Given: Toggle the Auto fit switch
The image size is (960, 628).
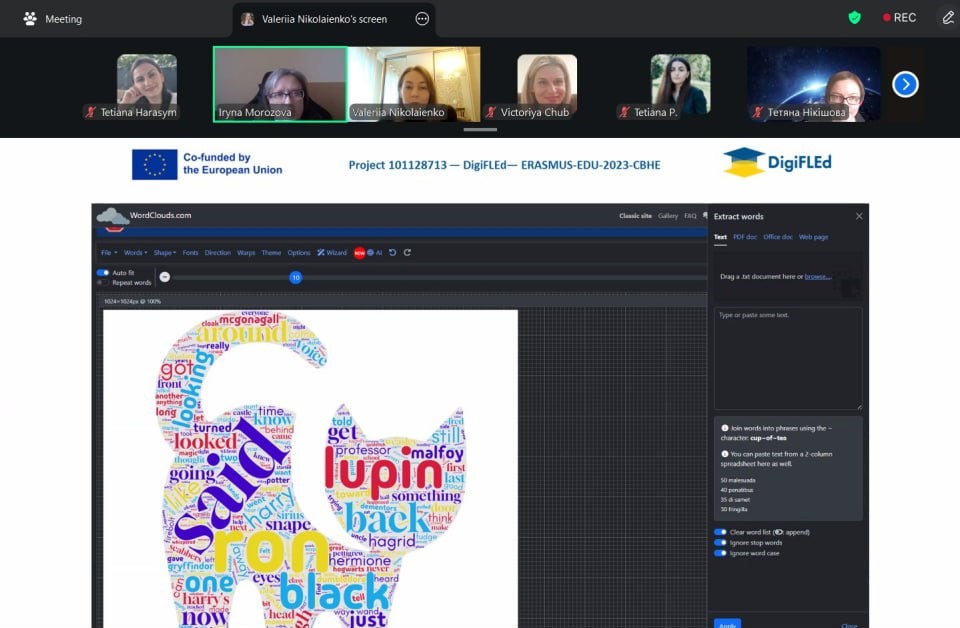Looking at the screenshot, I should [103, 272].
